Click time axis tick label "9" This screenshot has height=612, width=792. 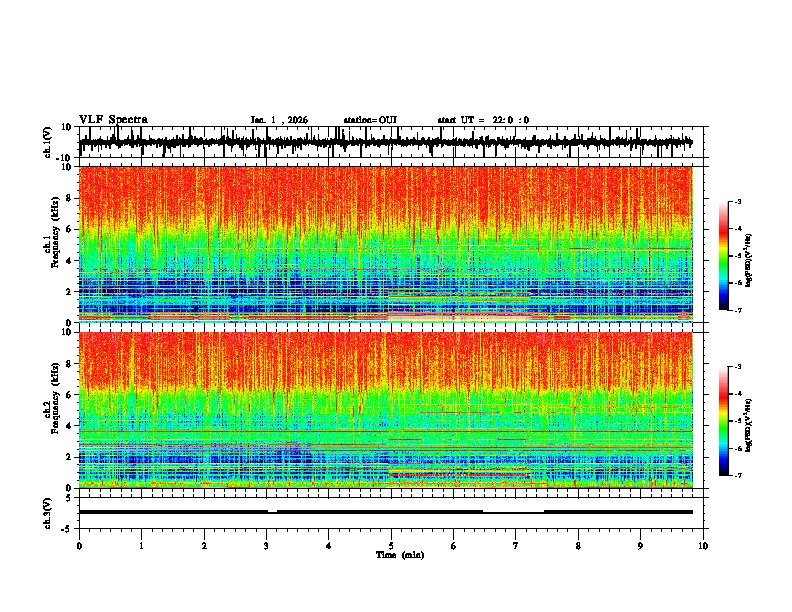640,546
